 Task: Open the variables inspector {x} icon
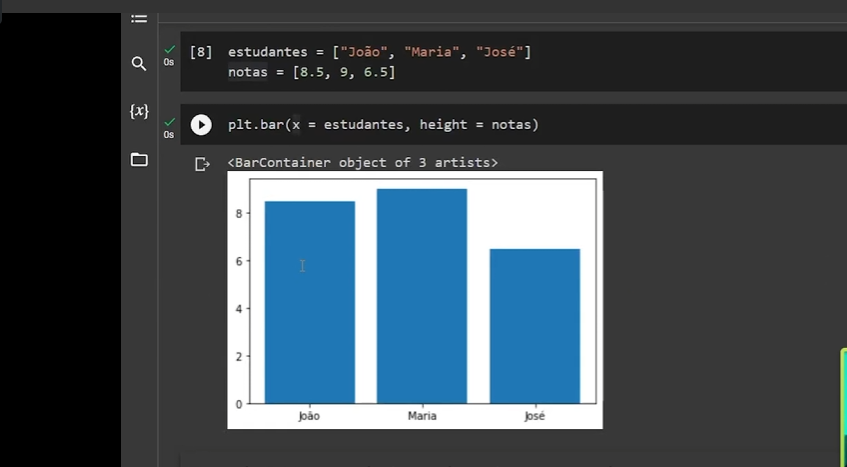click(139, 111)
